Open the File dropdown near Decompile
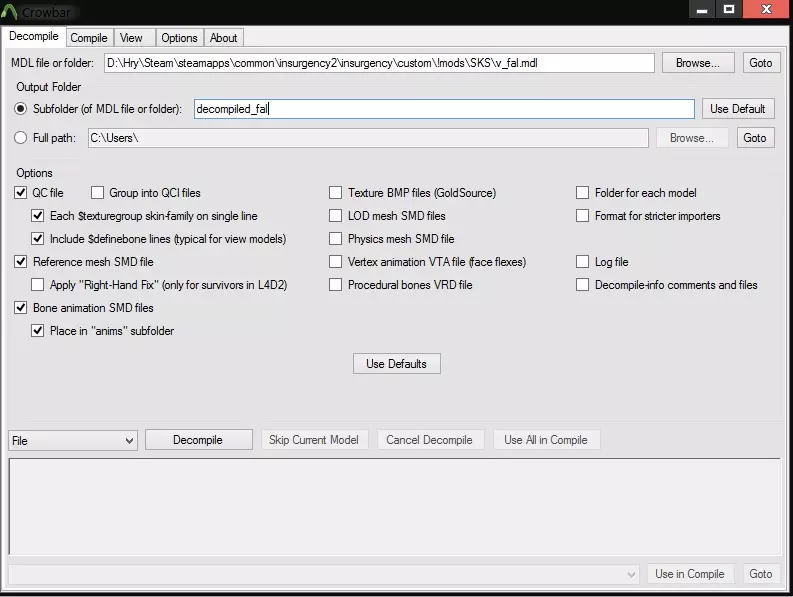Image resolution: width=793 pixels, height=597 pixels. tap(72, 440)
